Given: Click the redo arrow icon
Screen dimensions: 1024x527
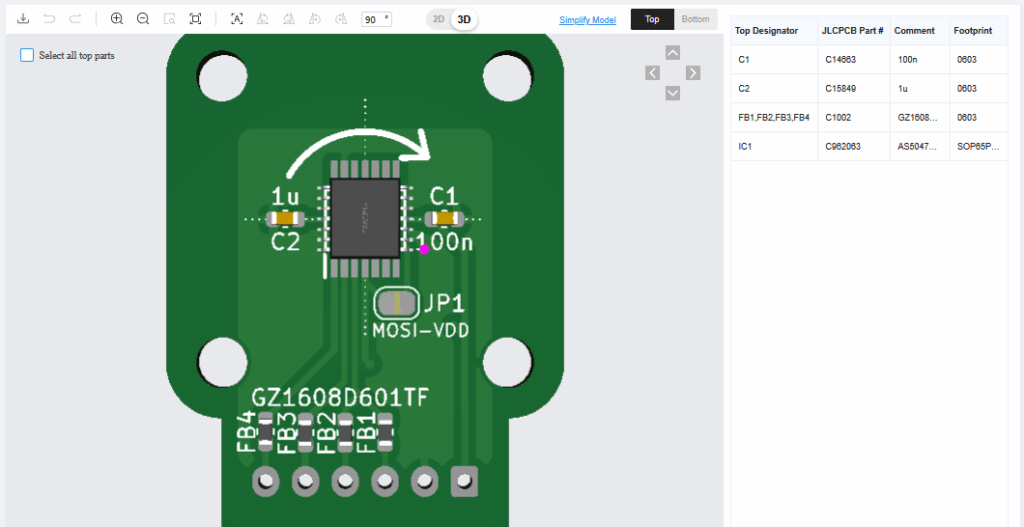Looking at the screenshot, I should pos(76,19).
